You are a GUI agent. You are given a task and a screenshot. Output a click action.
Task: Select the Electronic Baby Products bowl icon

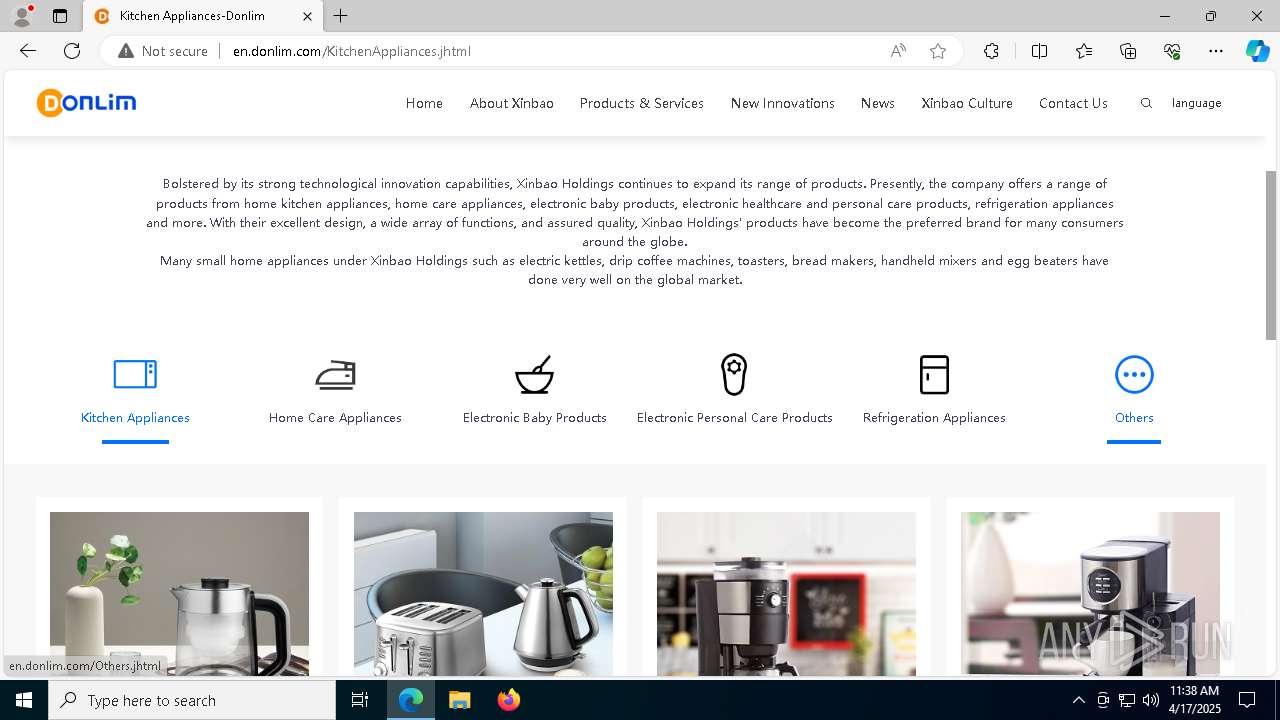pyautogui.click(x=535, y=374)
